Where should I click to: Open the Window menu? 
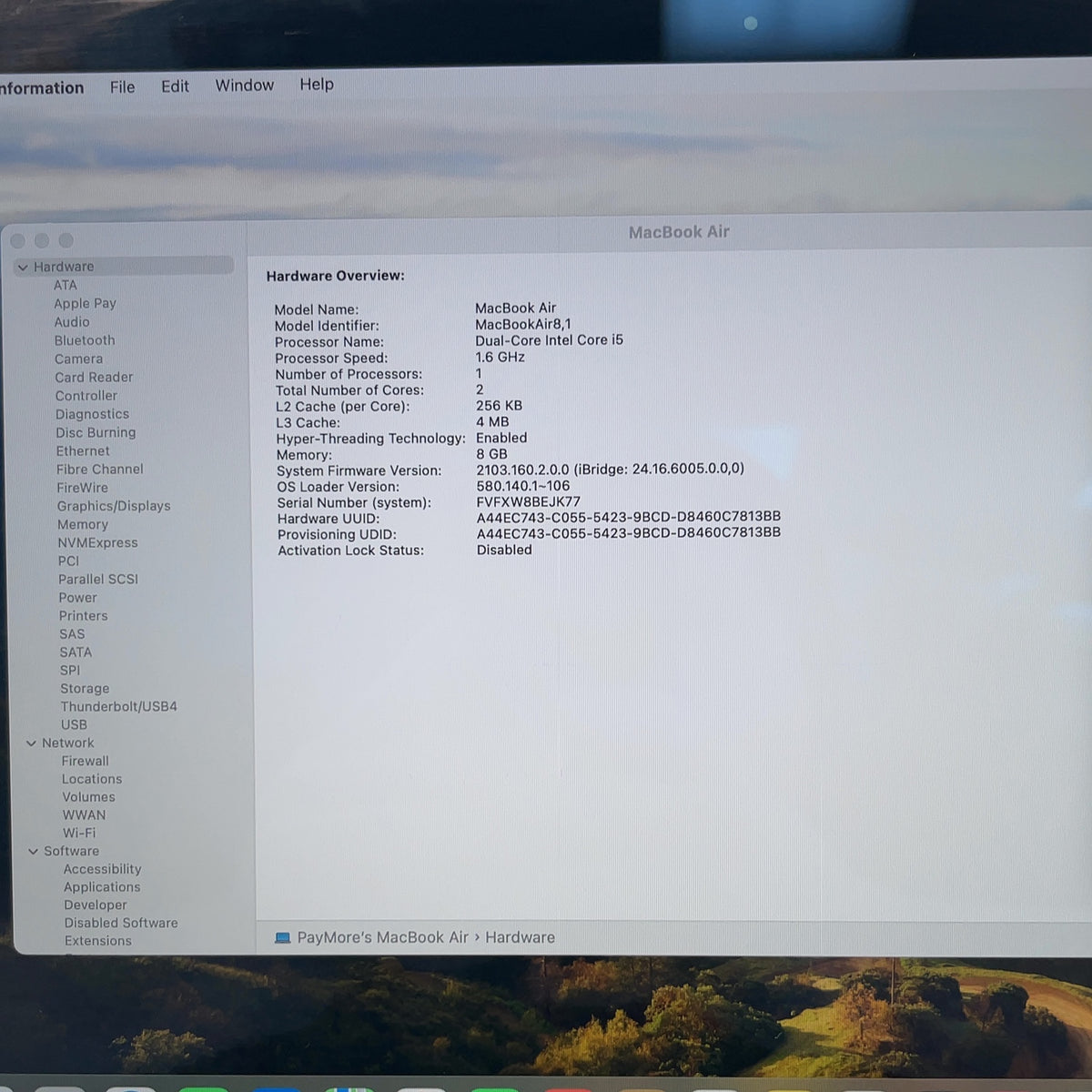[244, 85]
